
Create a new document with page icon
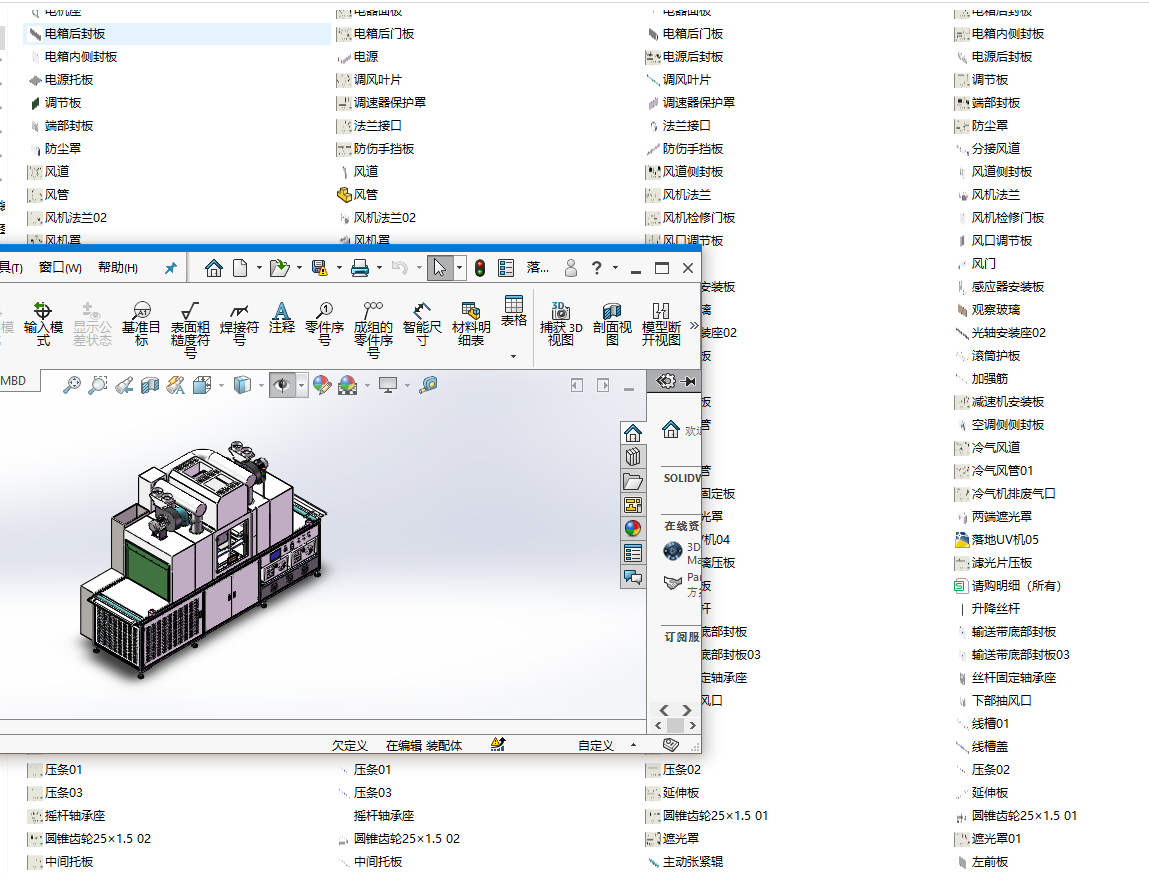[x=240, y=268]
